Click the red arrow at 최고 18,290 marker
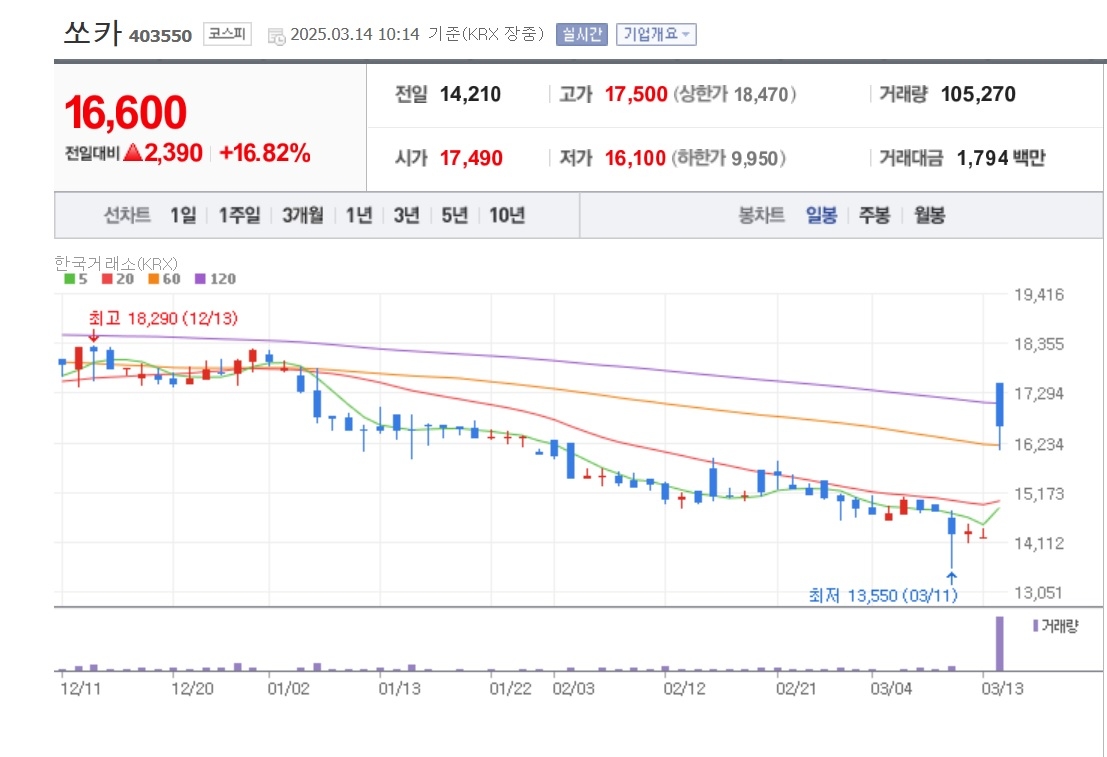The height and width of the screenshot is (757, 1107). 94,335
